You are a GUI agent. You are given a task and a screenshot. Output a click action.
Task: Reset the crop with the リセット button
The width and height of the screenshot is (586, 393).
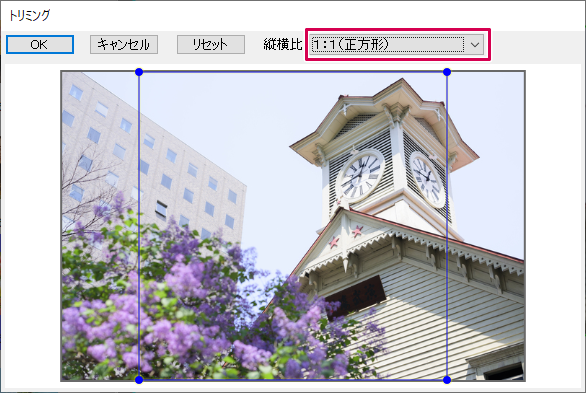(x=211, y=44)
